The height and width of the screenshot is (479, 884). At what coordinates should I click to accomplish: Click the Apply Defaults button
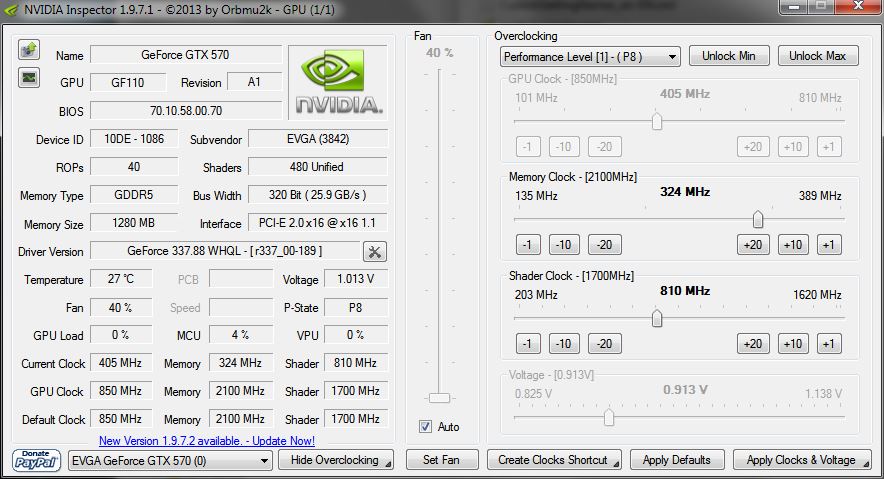click(x=677, y=460)
